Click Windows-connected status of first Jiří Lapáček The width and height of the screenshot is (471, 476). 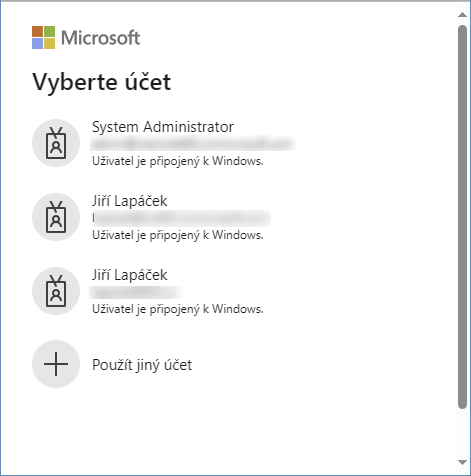pos(178,235)
